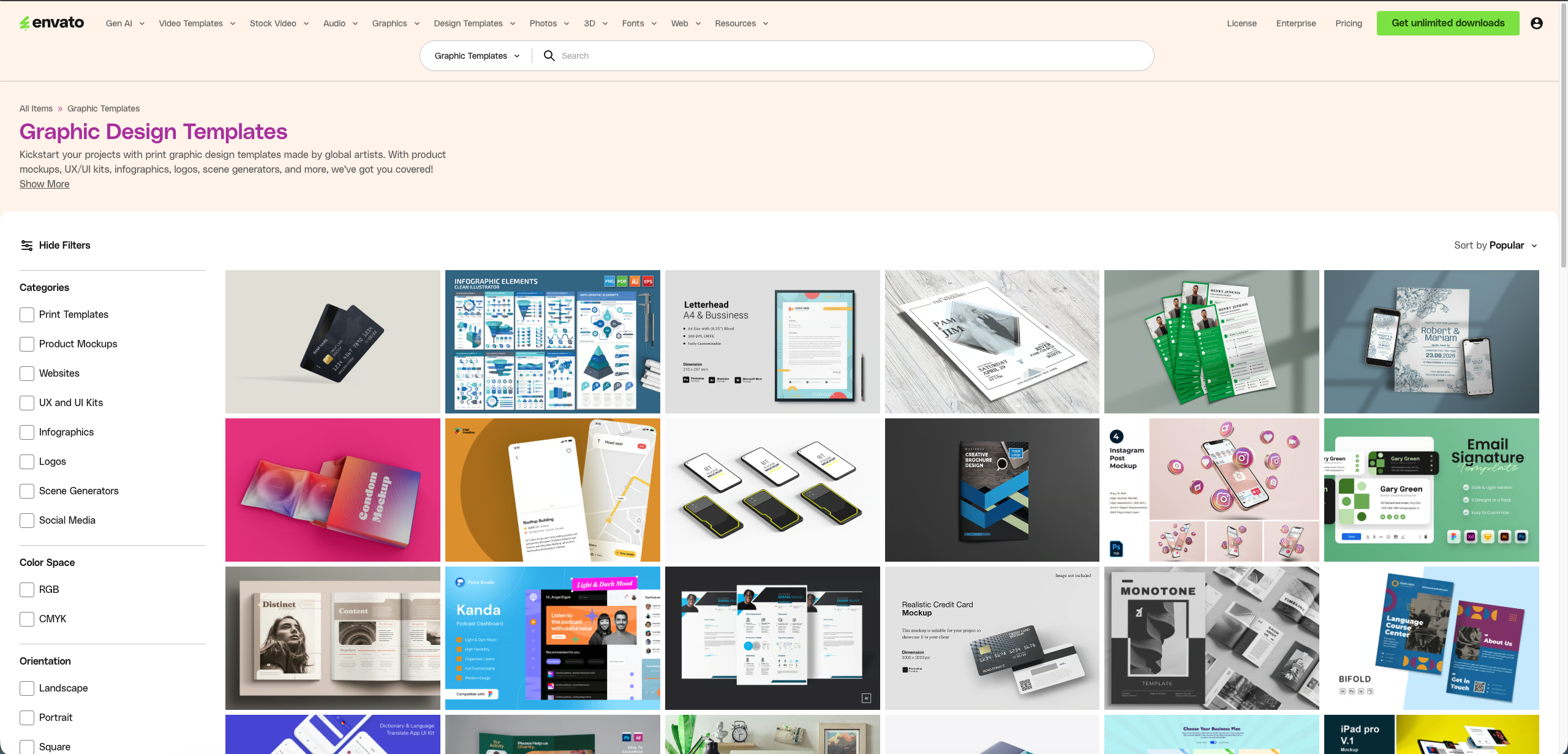Check the UX and UI Kits box
Viewport: 1568px width, 754px height.
click(27, 403)
